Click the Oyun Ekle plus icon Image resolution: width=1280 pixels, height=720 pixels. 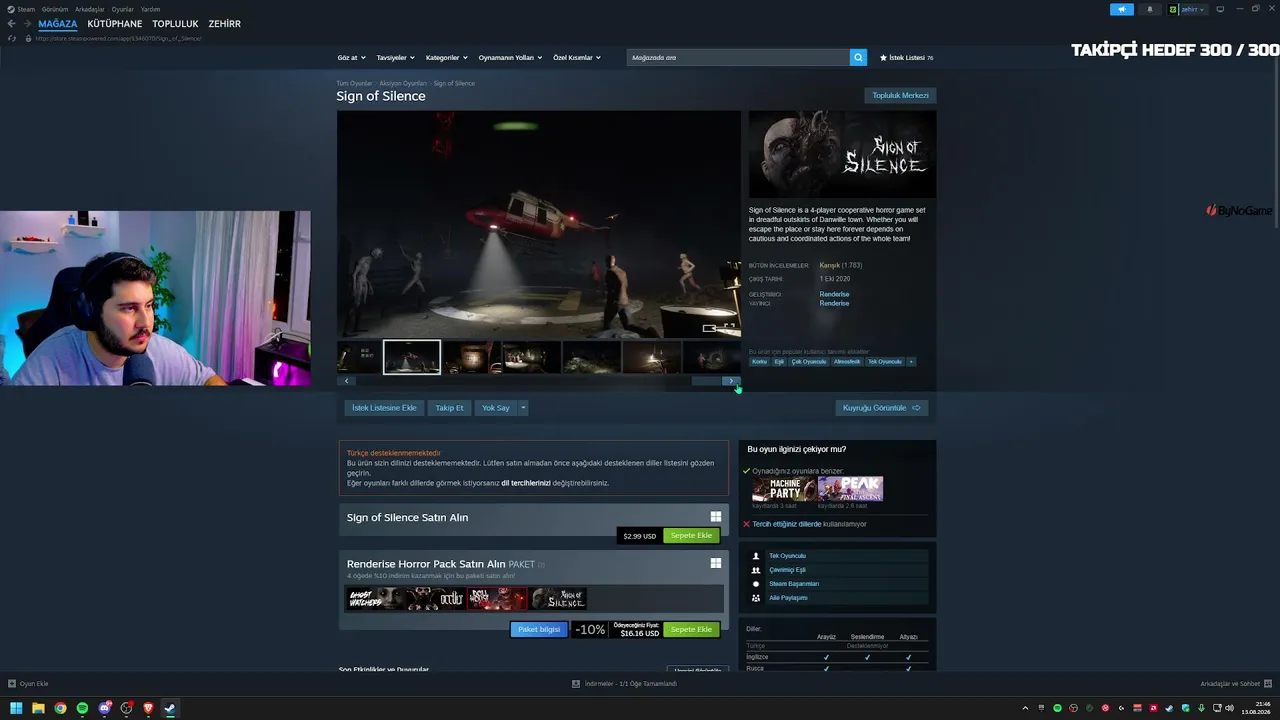(12, 684)
